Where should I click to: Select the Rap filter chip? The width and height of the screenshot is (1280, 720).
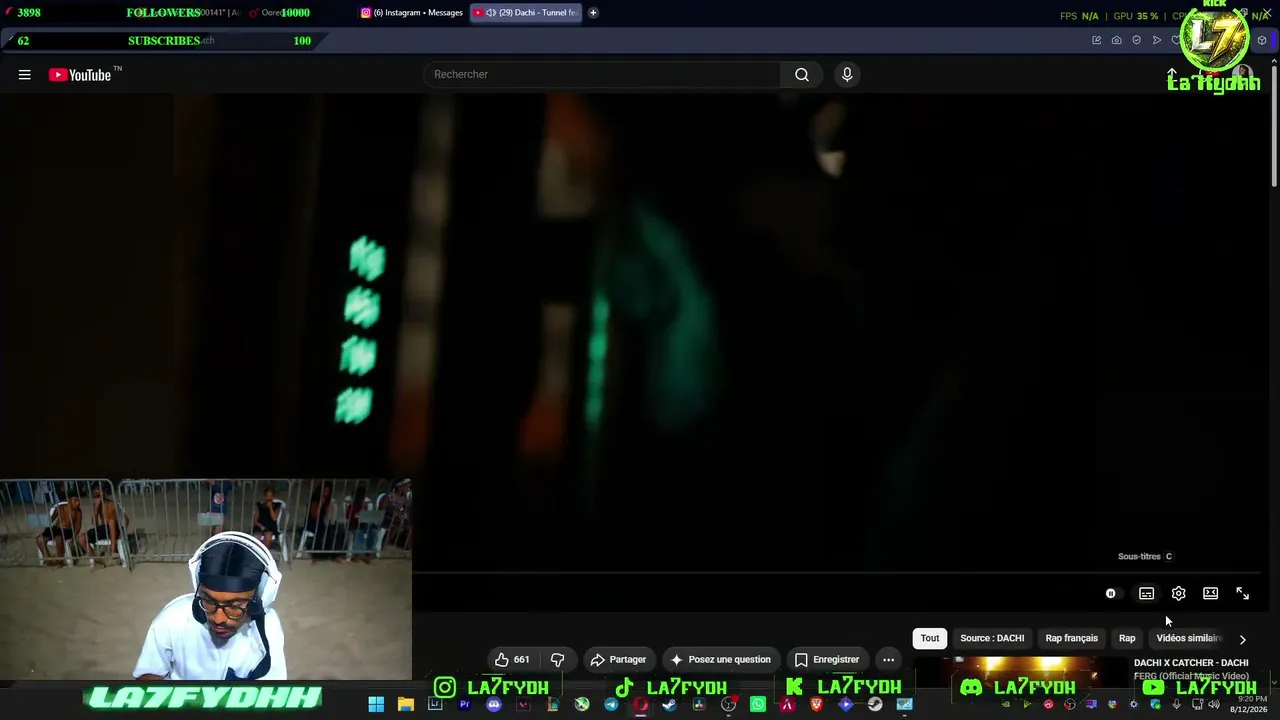point(1127,638)
